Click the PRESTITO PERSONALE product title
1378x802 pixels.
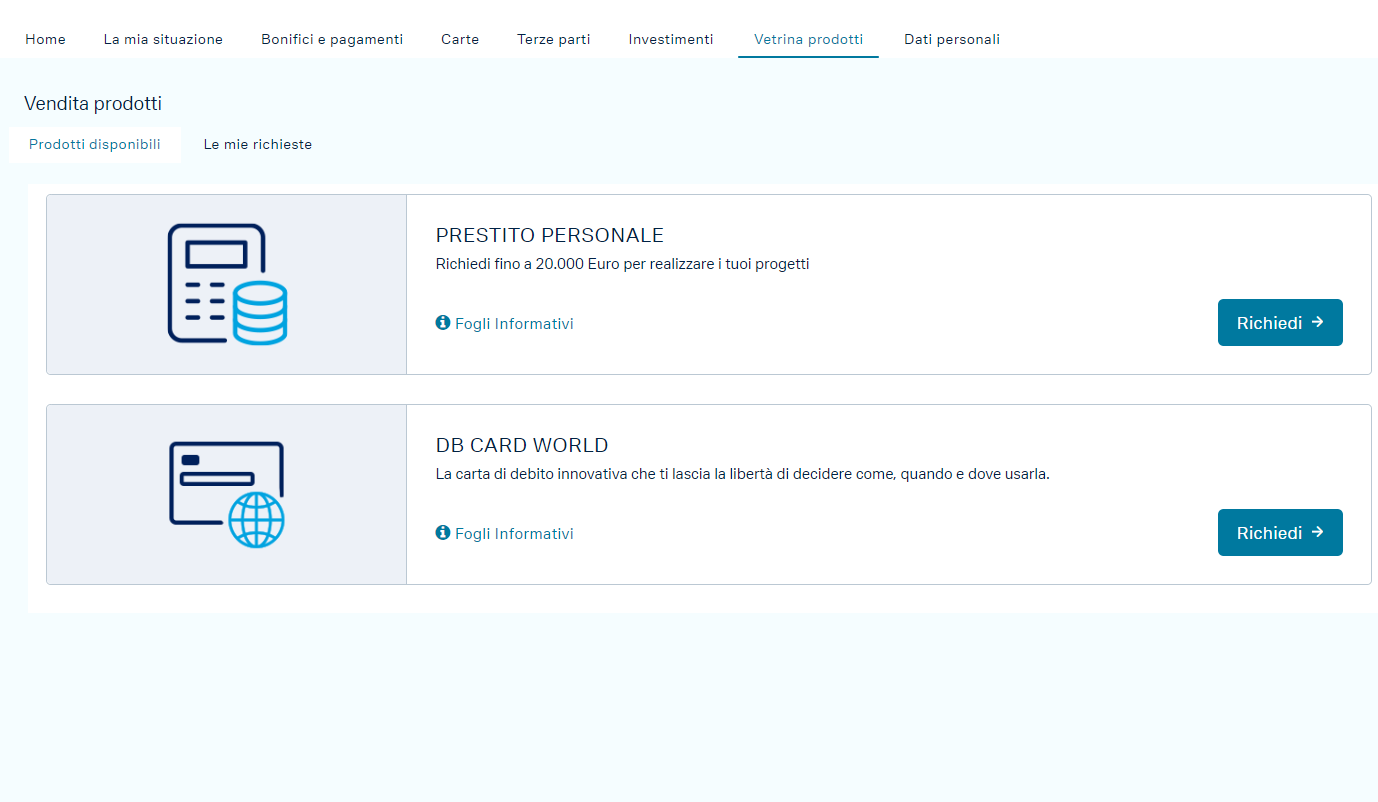tap(550, 236)
